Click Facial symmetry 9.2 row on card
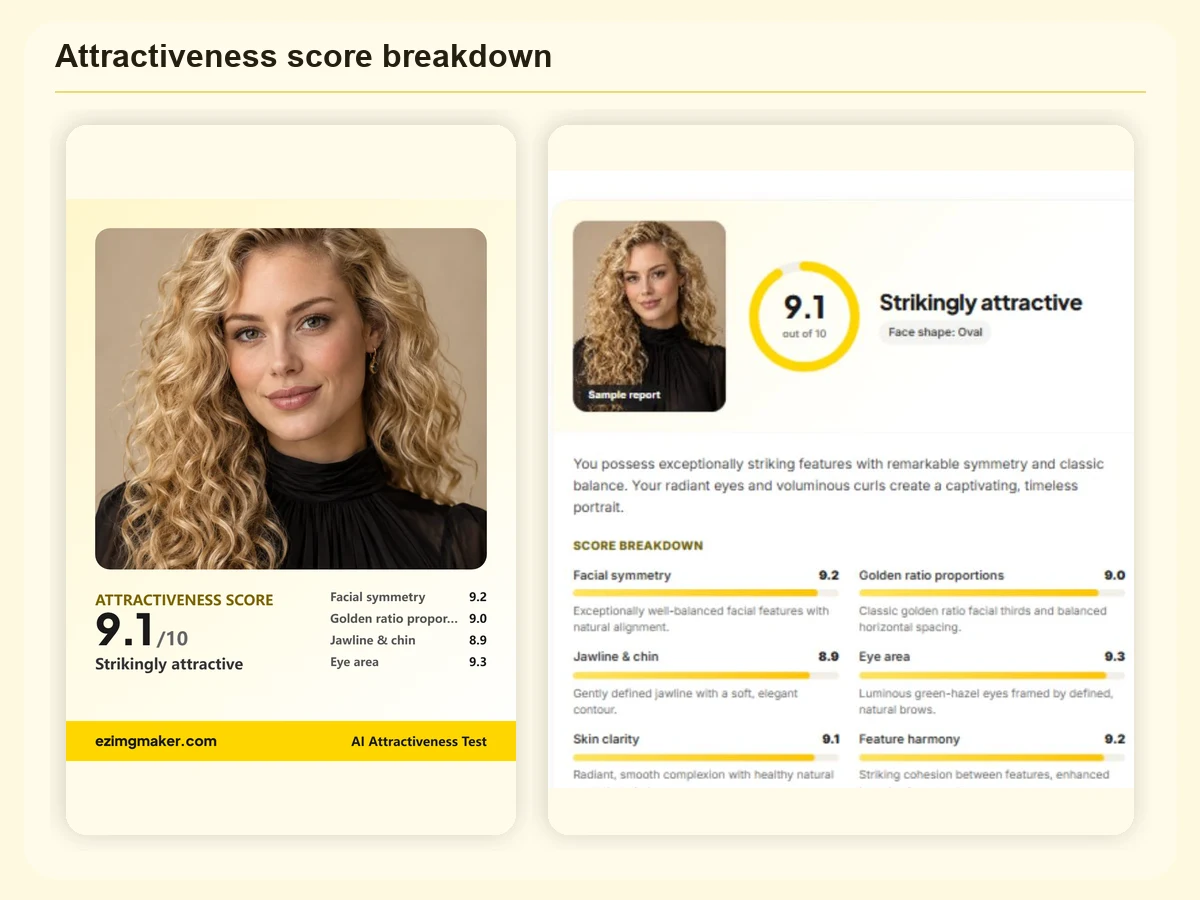The height and width of the screenshot is (900, 1200). pyautogui.click(x=408, y=597)
